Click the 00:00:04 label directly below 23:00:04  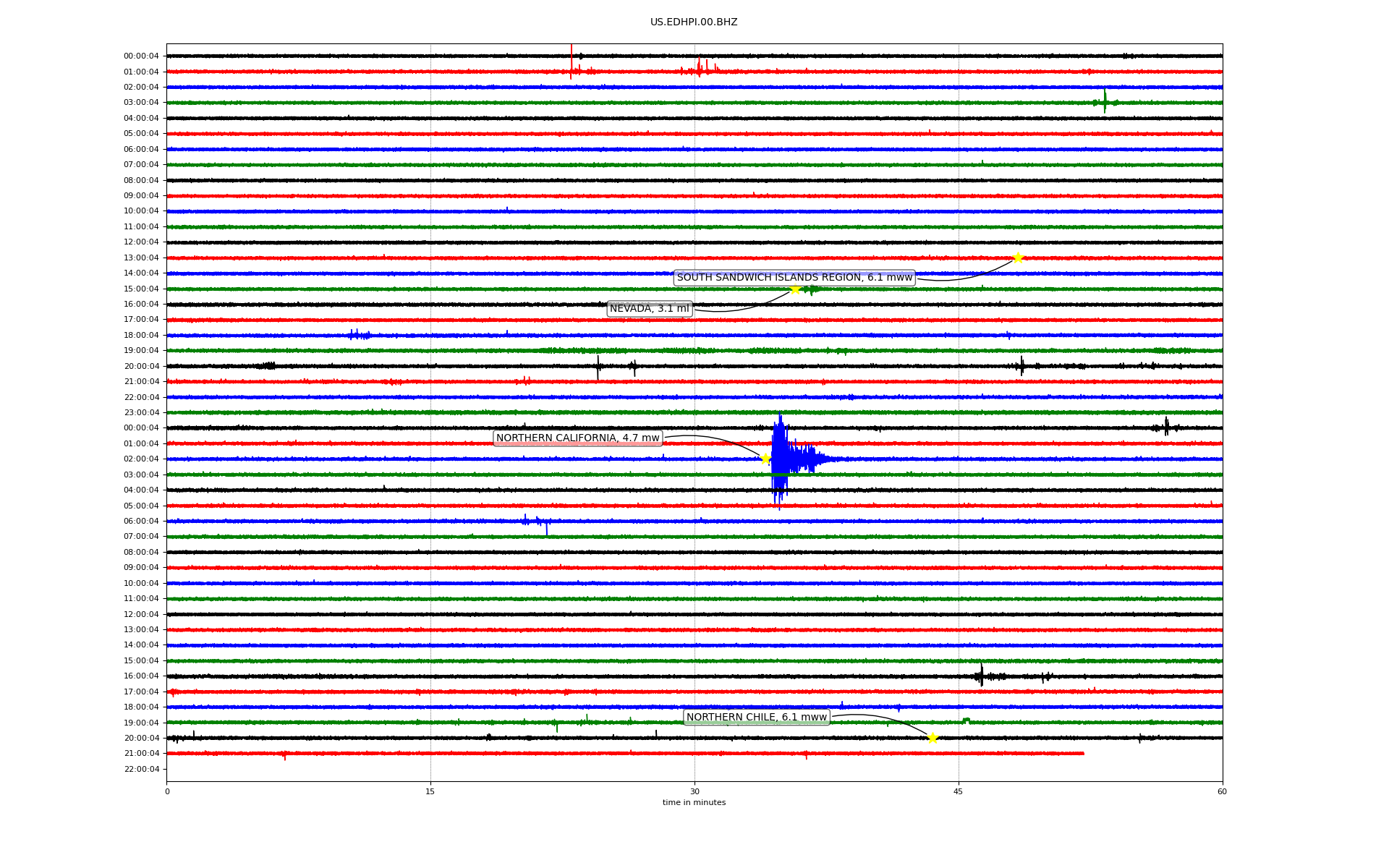[141, 428]
